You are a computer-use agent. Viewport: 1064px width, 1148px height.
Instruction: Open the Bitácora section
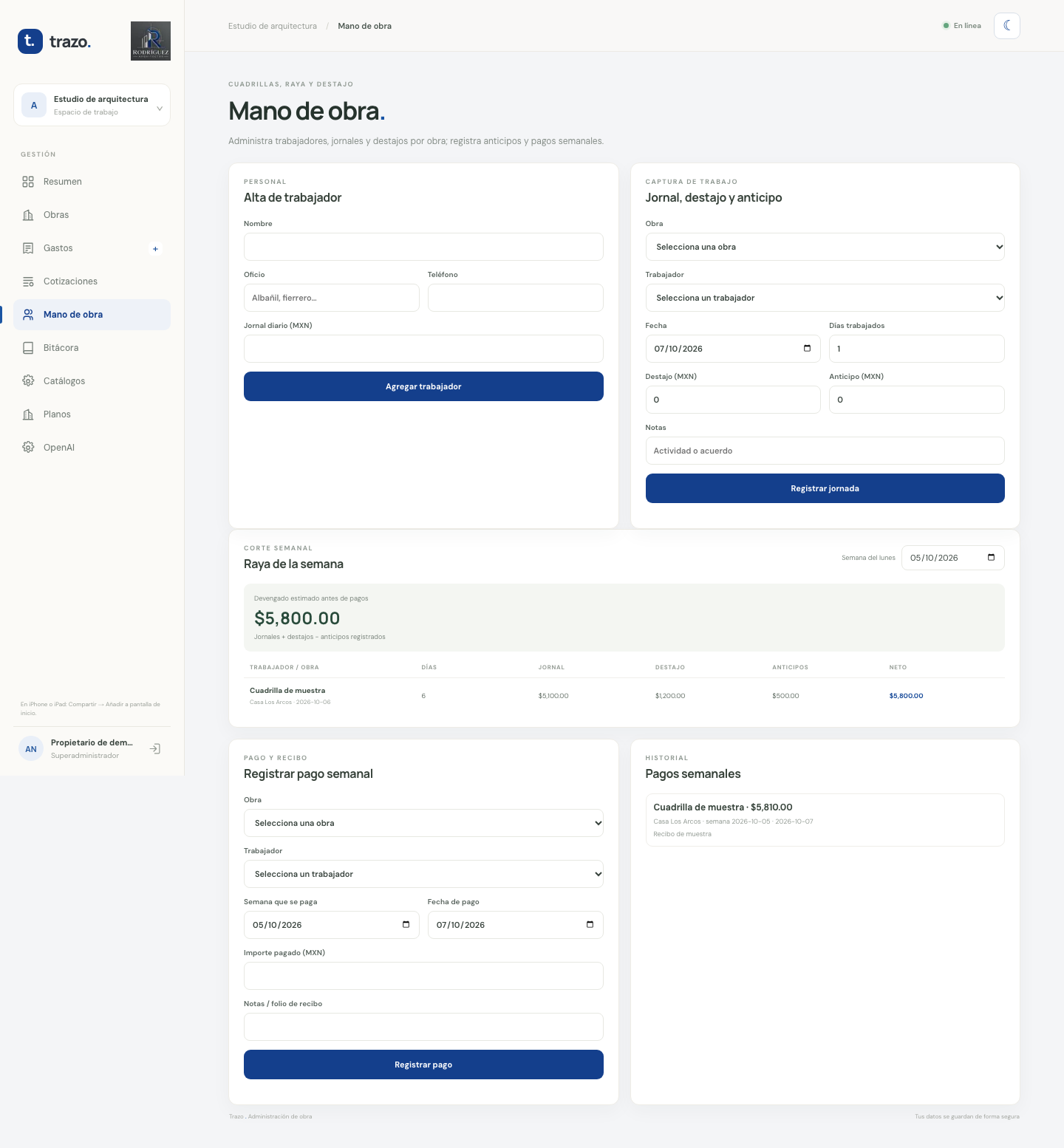92,348
